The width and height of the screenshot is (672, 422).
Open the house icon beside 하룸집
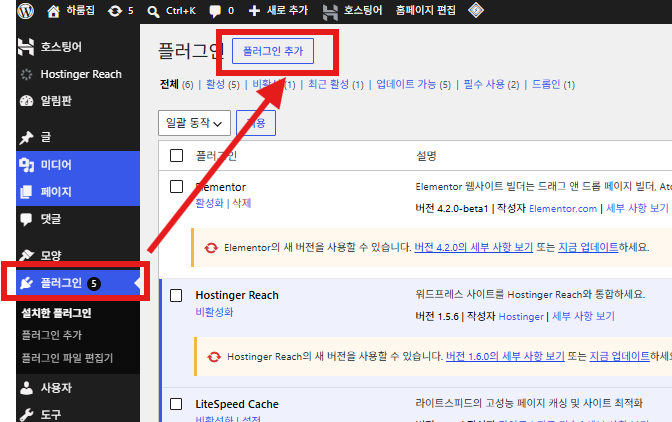click(54, 11)
